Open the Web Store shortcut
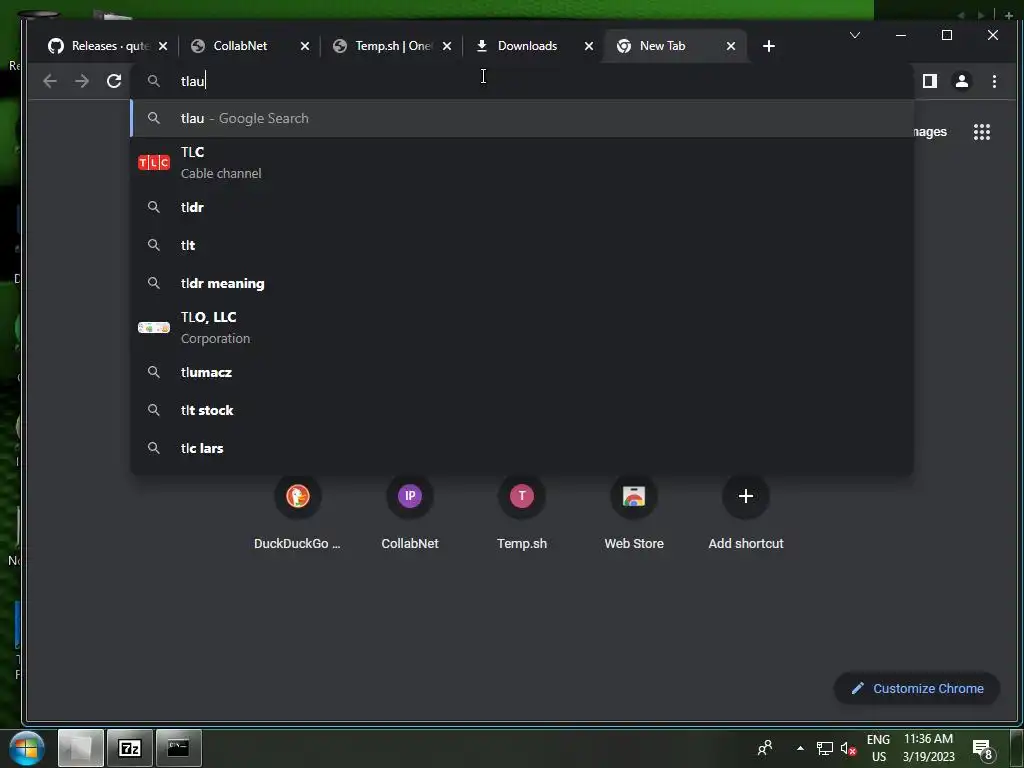The height and width of the screenshot is (768, 1024). tap(633, 514)
